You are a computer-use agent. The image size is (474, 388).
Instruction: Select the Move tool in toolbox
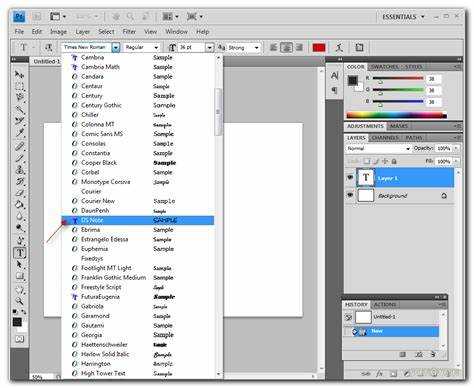coord(19,74)
